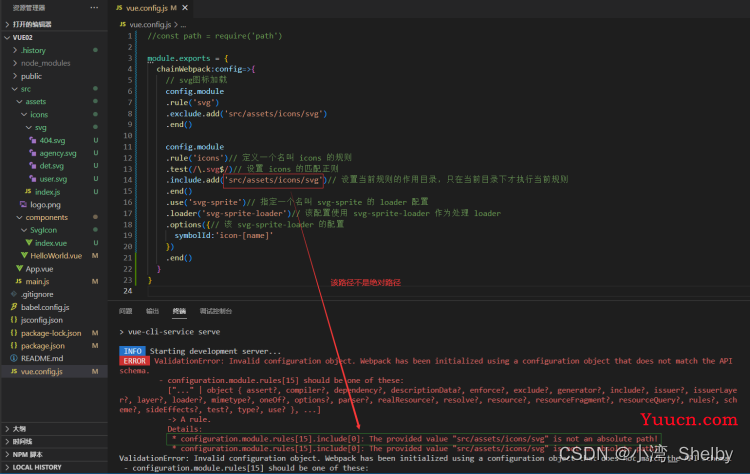Click the 404.svg file icon
Screen dimensions: 750x474
pos(33,140)
